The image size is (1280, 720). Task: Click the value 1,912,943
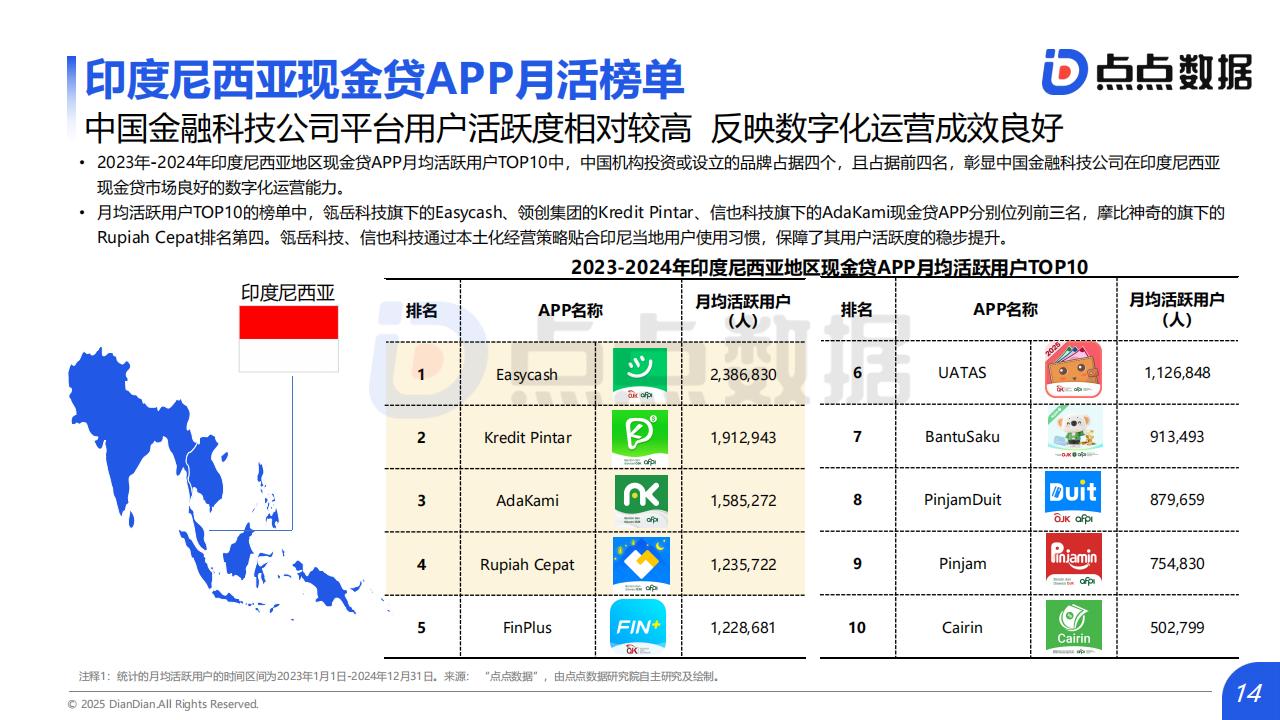(x=743, y=438)
